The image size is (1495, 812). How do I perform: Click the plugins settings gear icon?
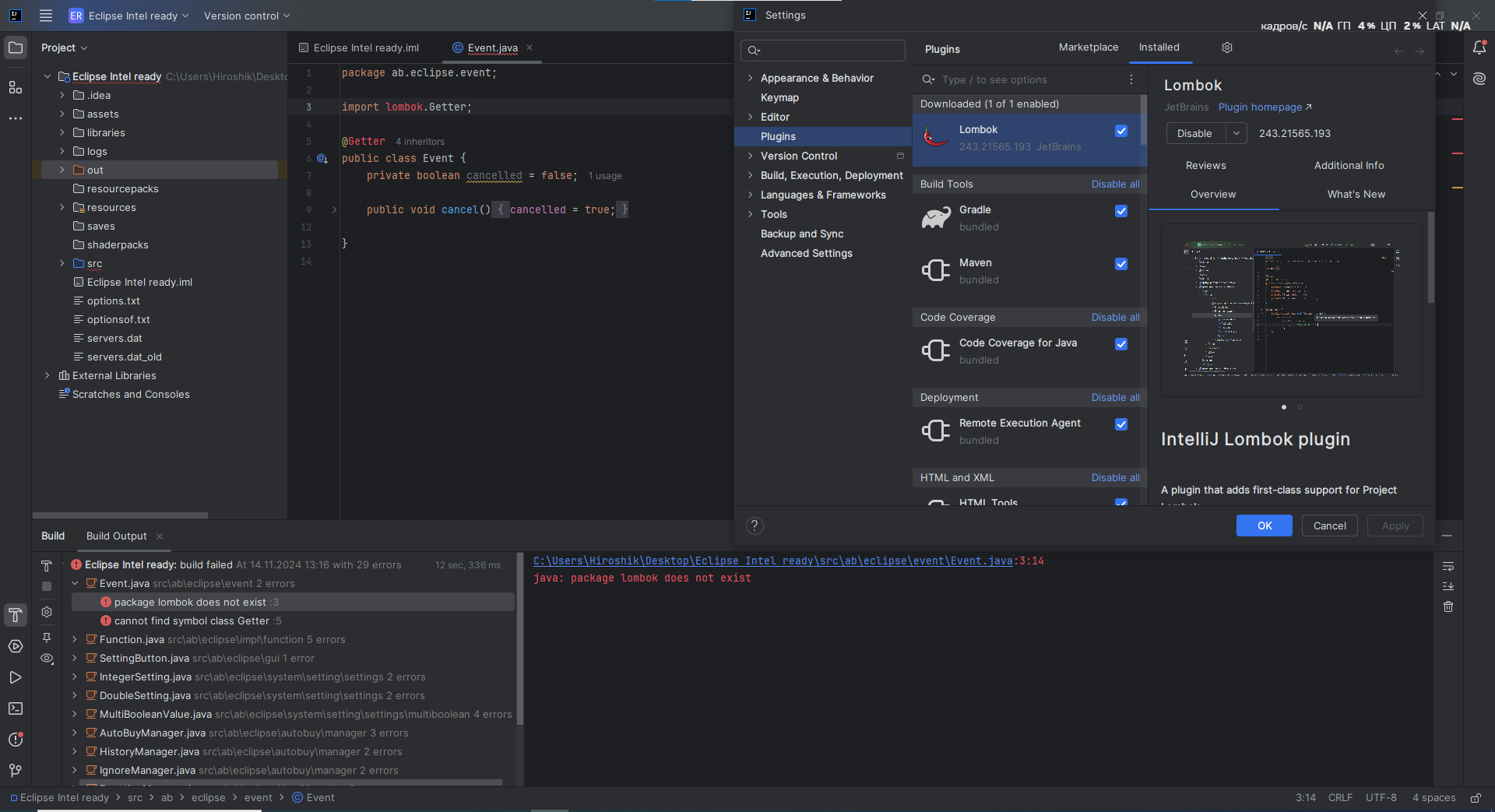(1227, 47)
